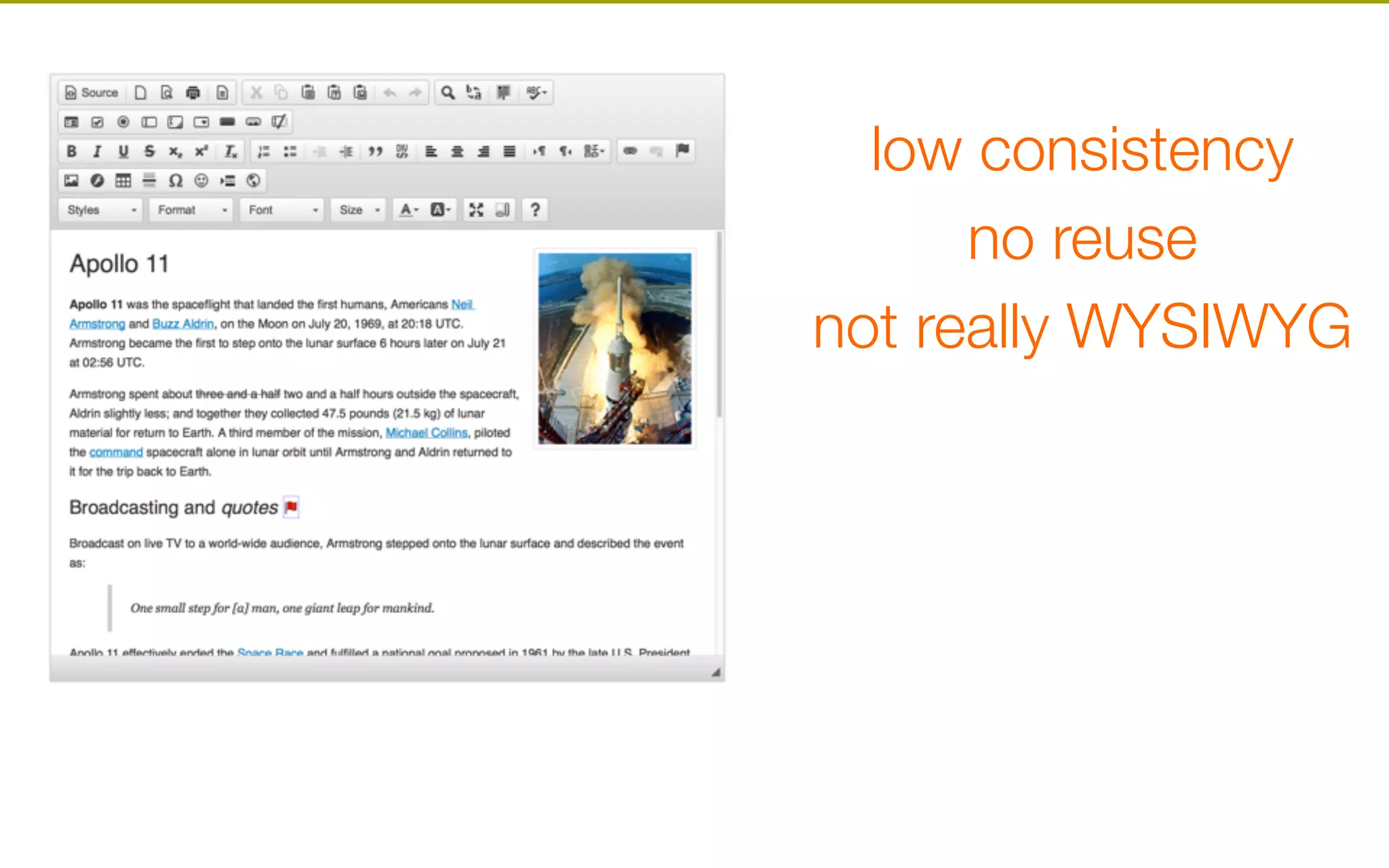Select all content
This screenshot has width=1389, height=868.
[x=503, y=92]
